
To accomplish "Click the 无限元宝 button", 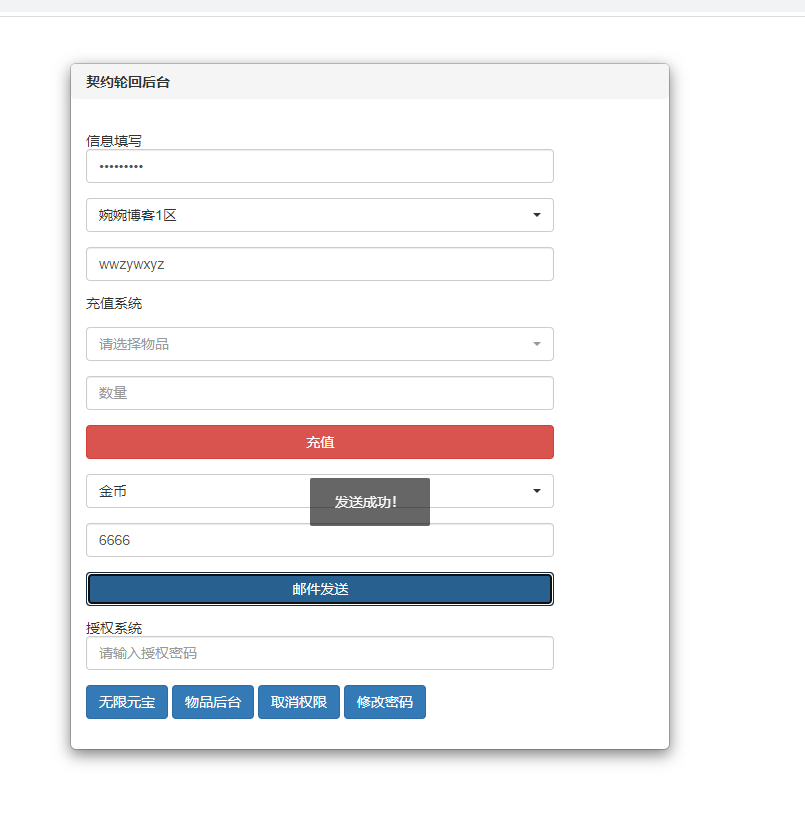I will pos(127,702).
